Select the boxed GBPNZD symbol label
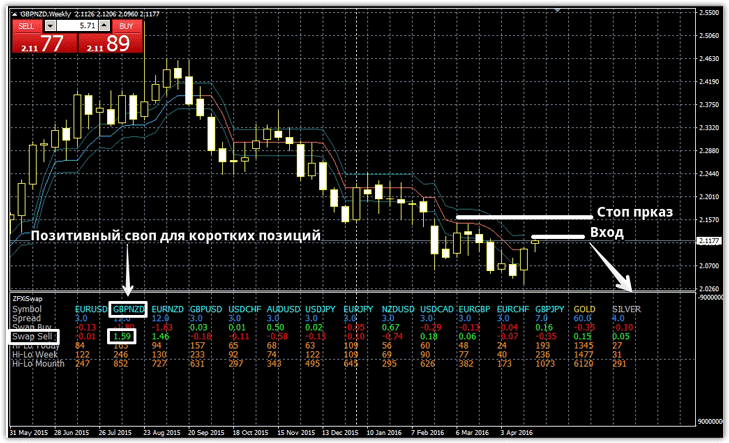This screenshot has width=729, height=443. (x=128, y=309)
